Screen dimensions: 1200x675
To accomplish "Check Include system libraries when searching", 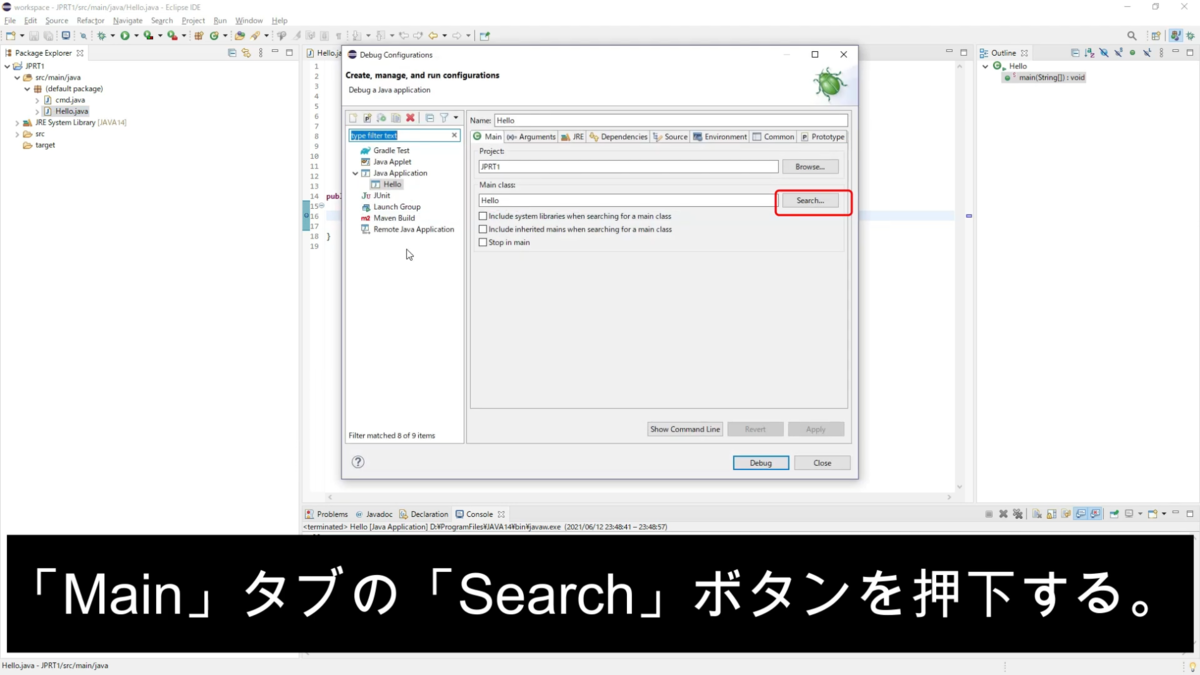I will 483,216.
